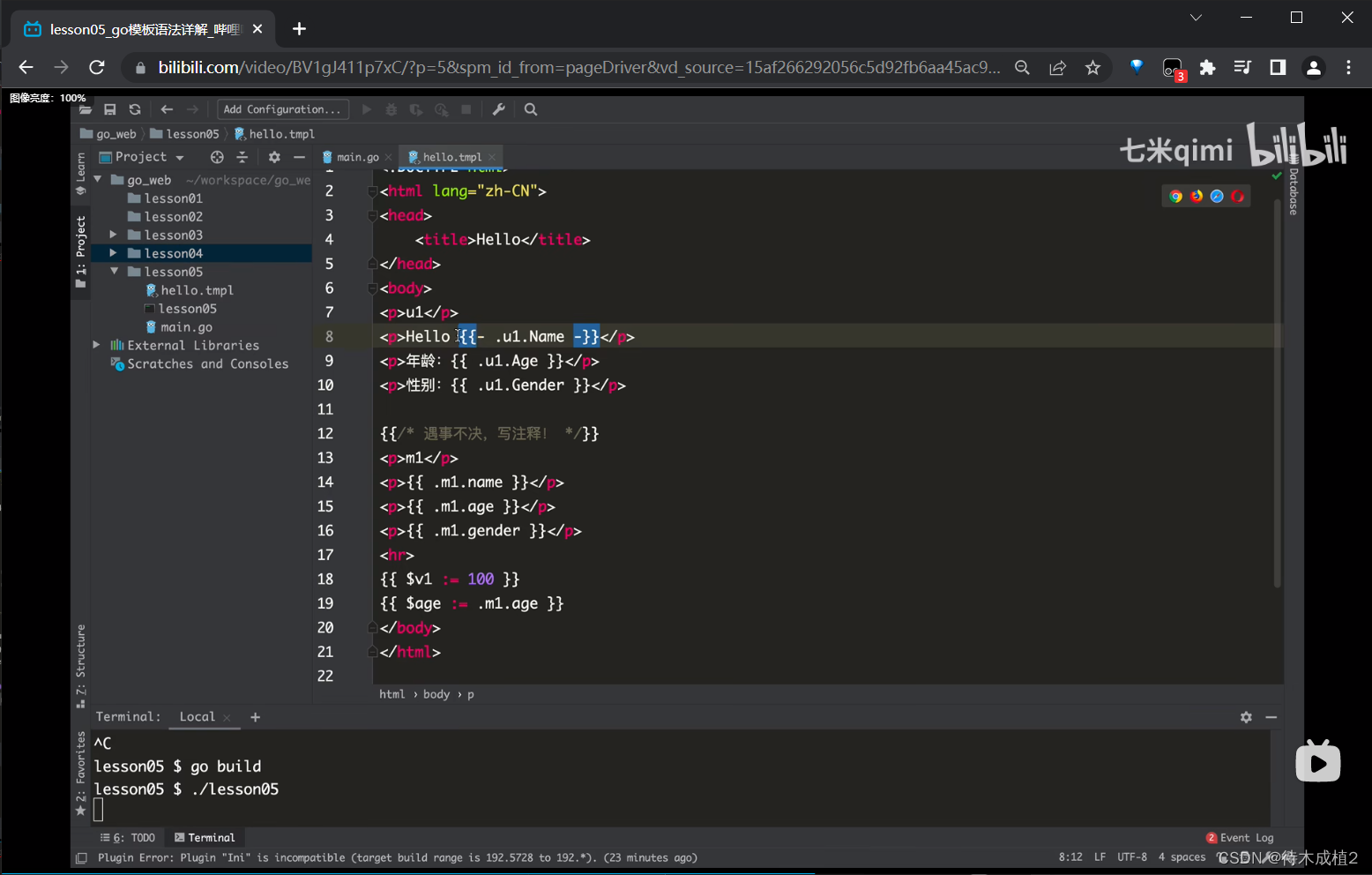Click the IDE settings wrench icon

[498, 109]
